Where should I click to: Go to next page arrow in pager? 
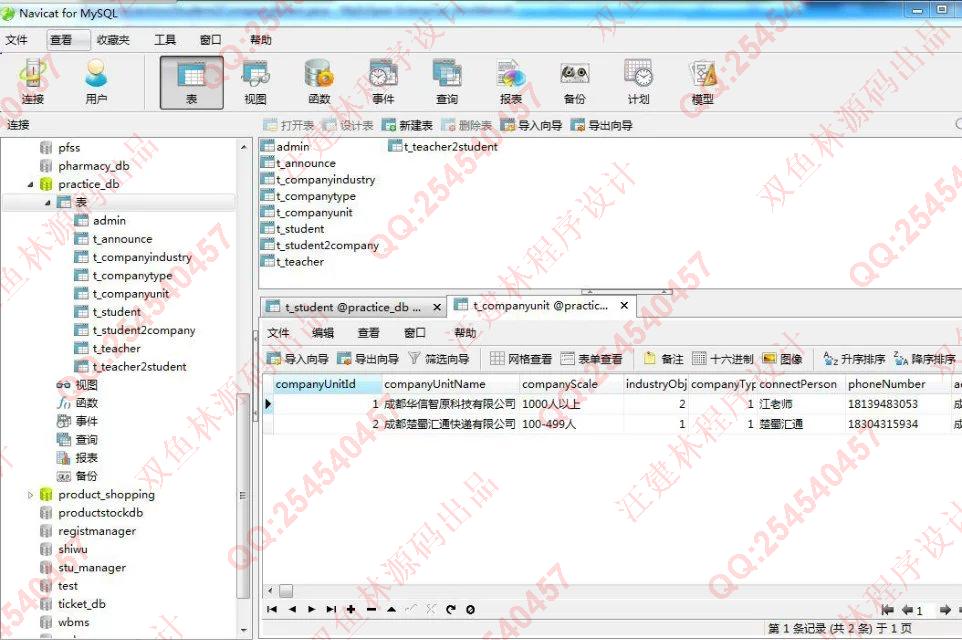click(x=945, y=610)
